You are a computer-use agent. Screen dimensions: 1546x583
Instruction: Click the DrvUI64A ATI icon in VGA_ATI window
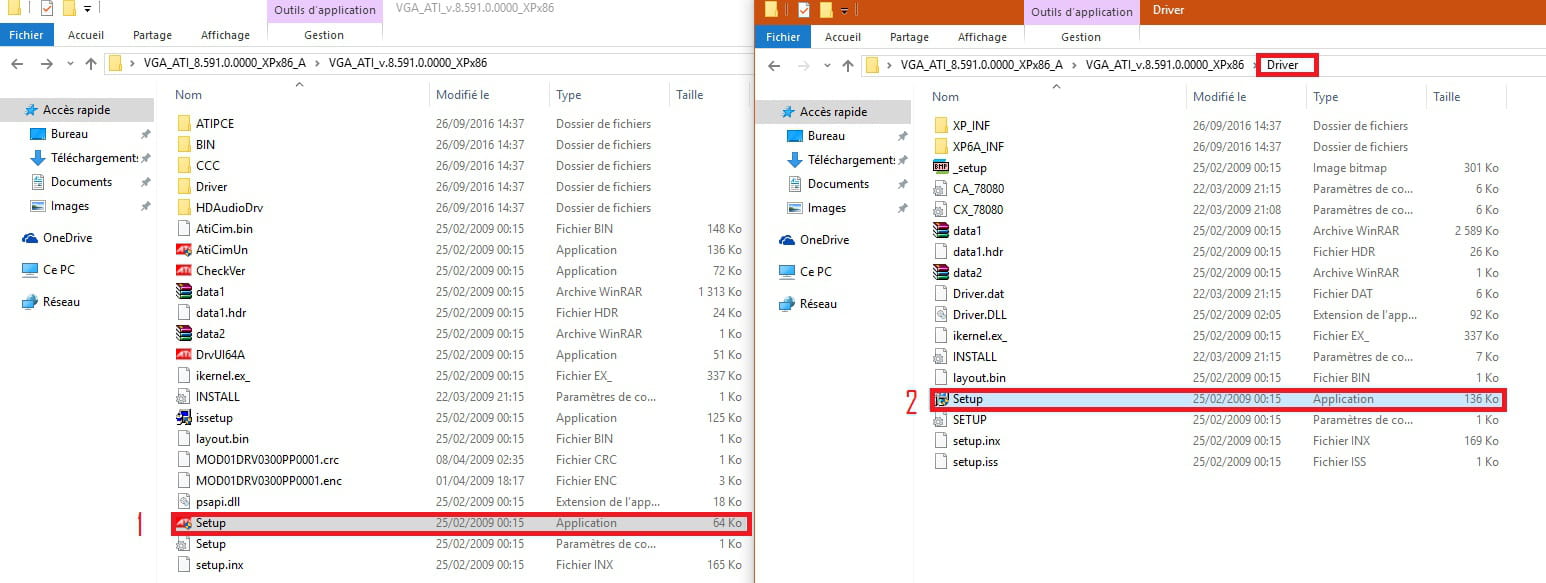point(183,355)
